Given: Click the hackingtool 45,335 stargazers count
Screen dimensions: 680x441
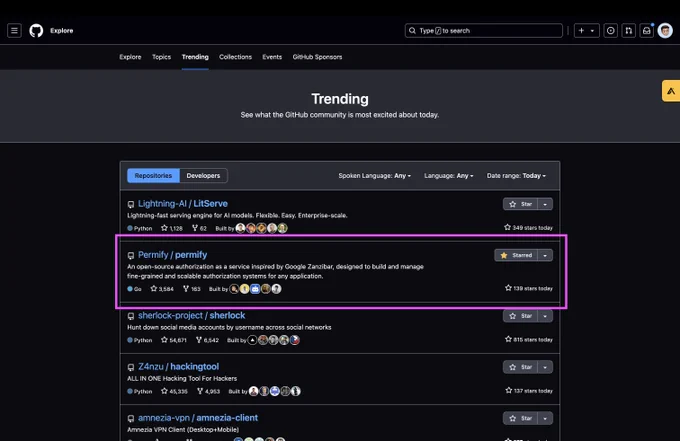Looking at the screenshot, I should [x=174, y=391].
